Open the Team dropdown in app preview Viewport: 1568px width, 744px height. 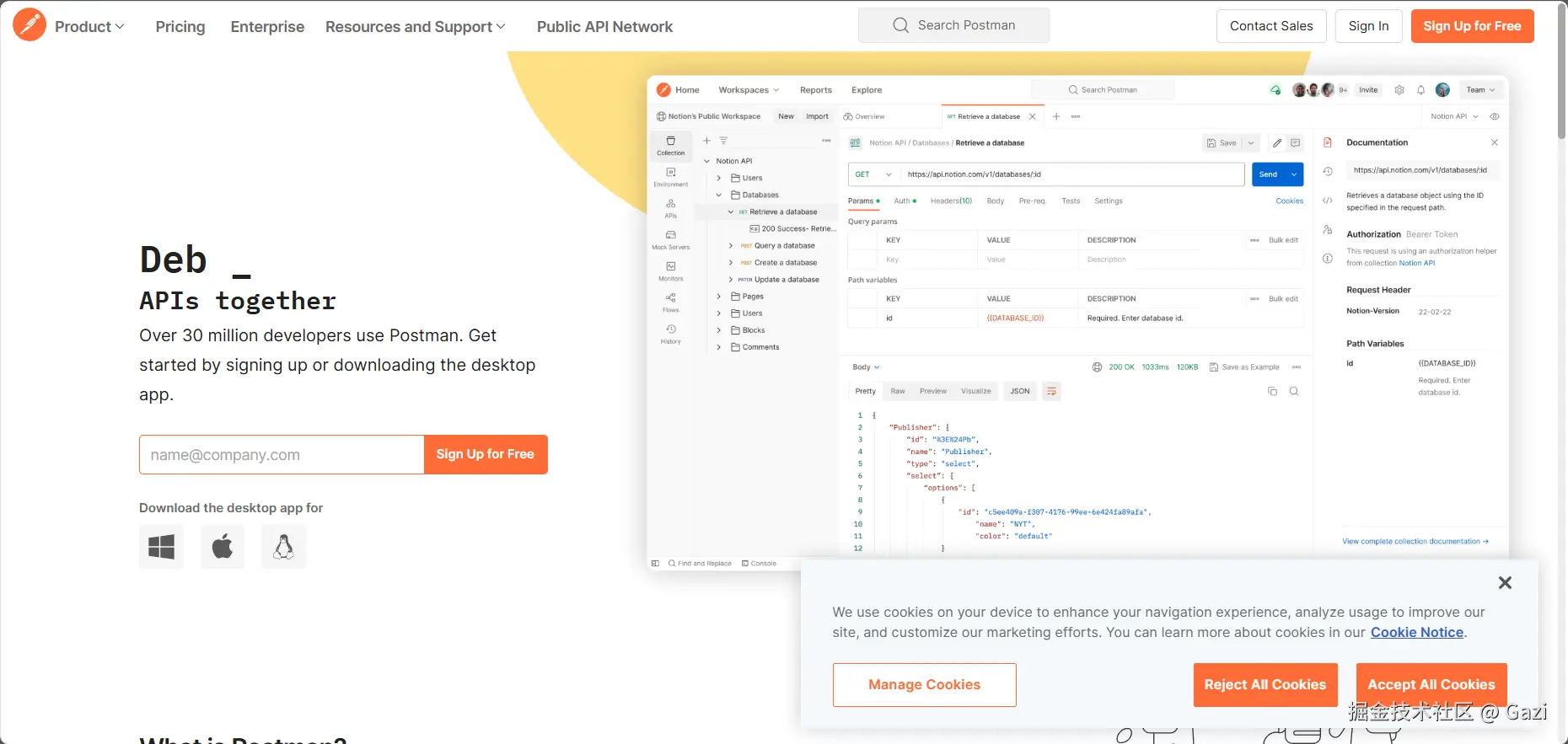point(1480,90)
